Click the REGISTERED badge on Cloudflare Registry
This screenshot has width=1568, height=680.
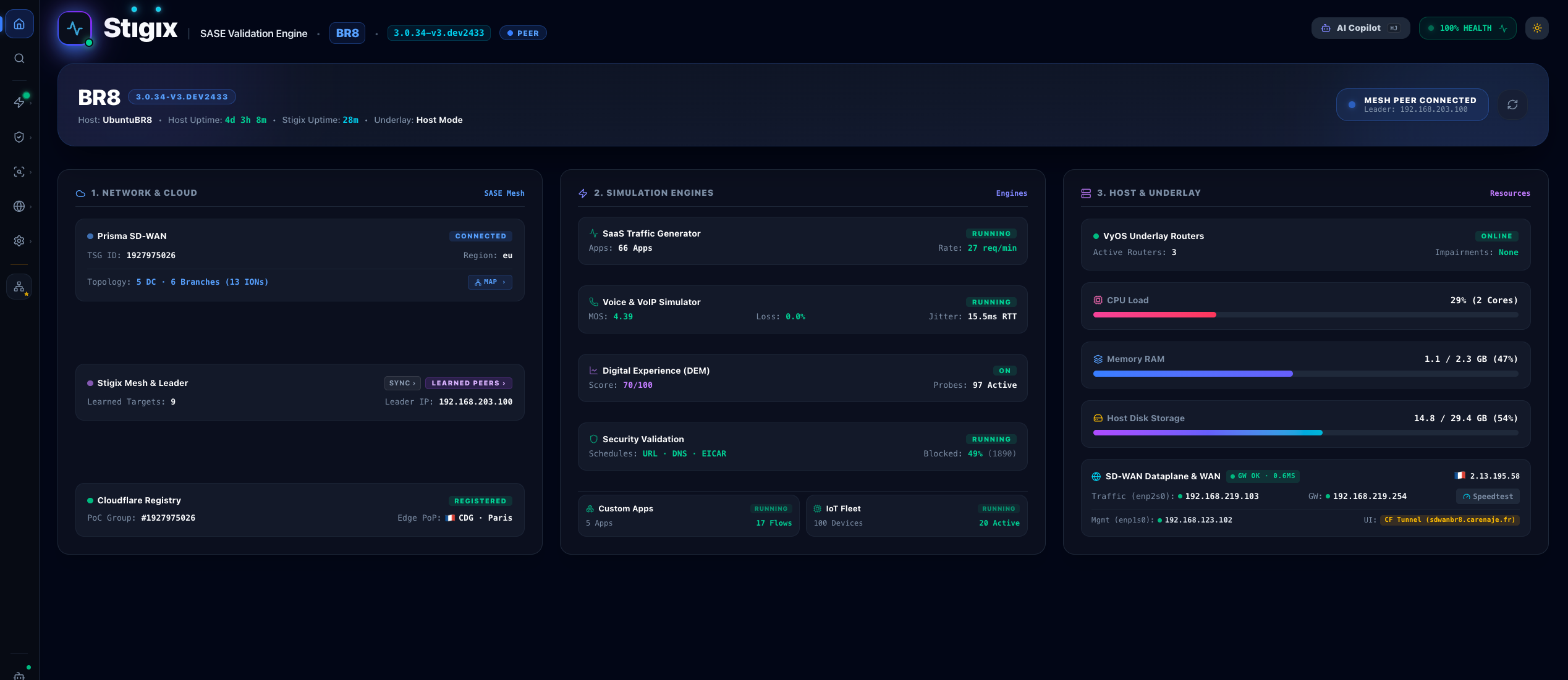point(480,501)
